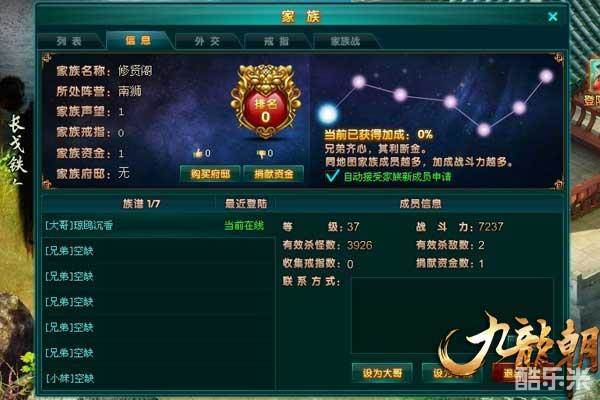
Task: Click the 捐献资金 button
Action: pos(274,174)
